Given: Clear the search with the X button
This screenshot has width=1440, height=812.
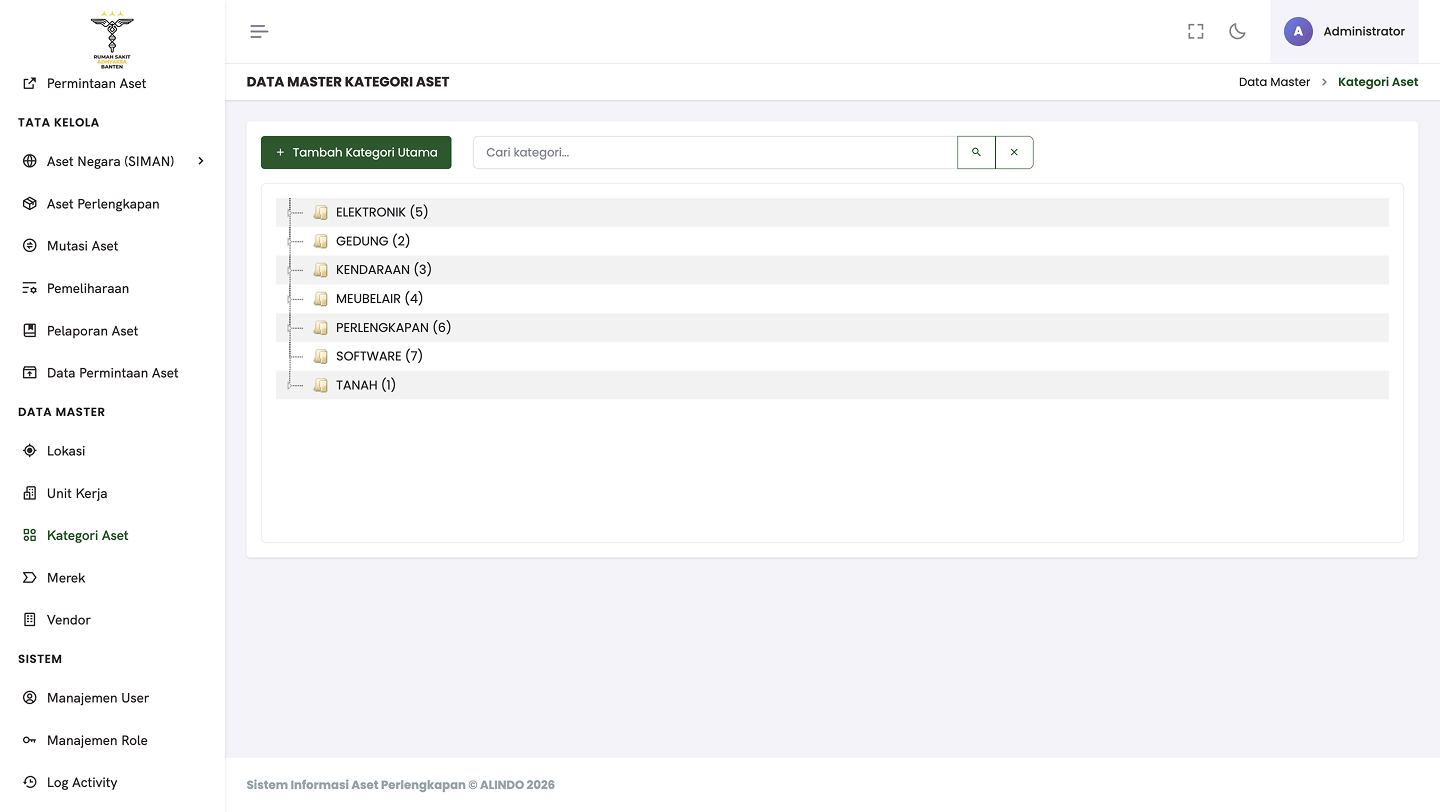Looking at the screenshot, I should click(1014, 152).
